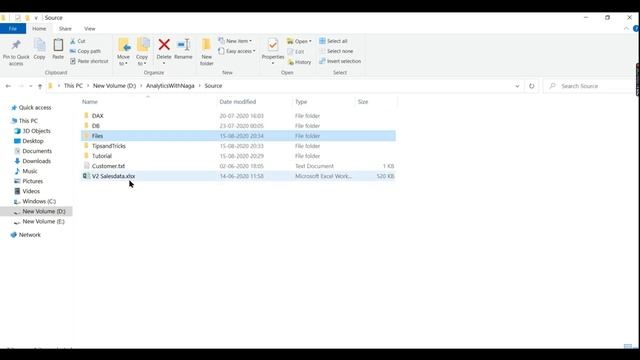Open the New item dropdown

click(x=235, y=41)
